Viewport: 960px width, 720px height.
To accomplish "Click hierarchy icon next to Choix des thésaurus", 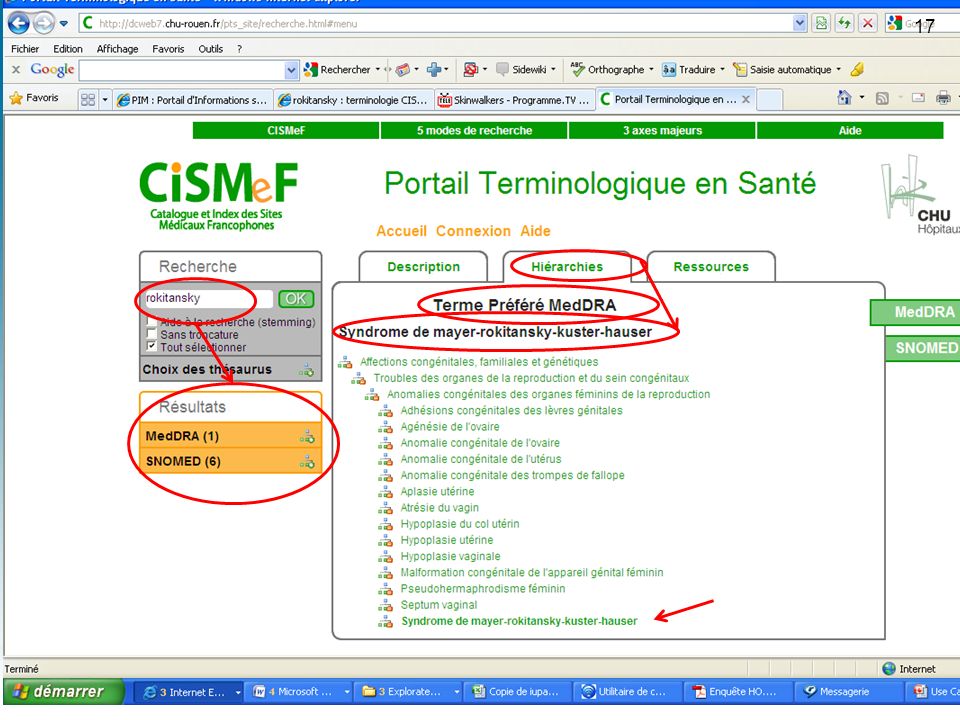I will tap(306, 370).
